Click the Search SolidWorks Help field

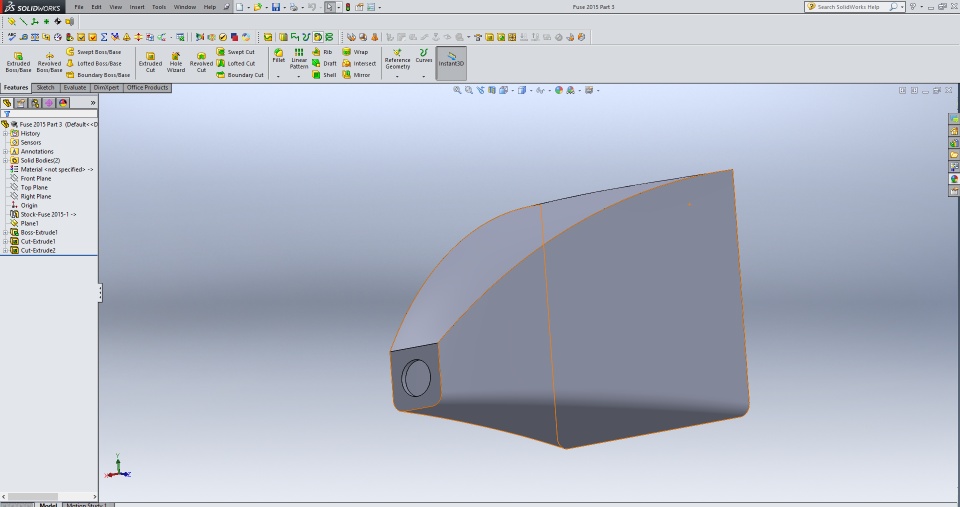852,7
